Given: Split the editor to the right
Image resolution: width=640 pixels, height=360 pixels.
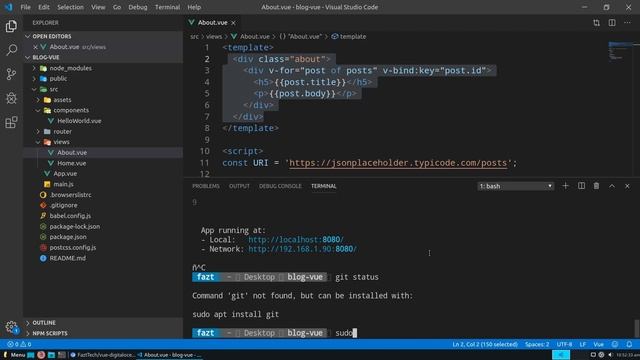Looking at the screenshot, I should pos(612,23).
